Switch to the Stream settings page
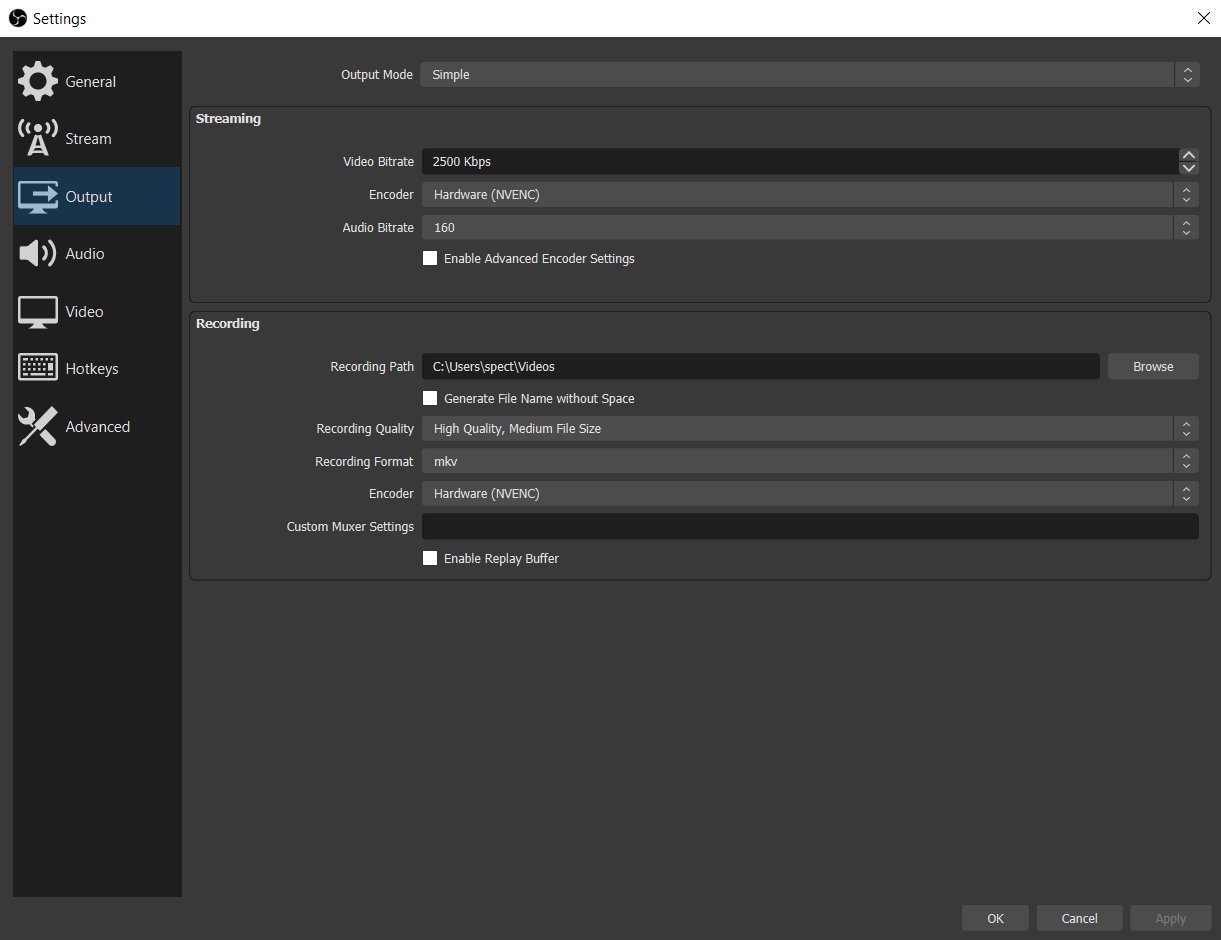Screen dimensions: 1221x940 click(88, 138)
